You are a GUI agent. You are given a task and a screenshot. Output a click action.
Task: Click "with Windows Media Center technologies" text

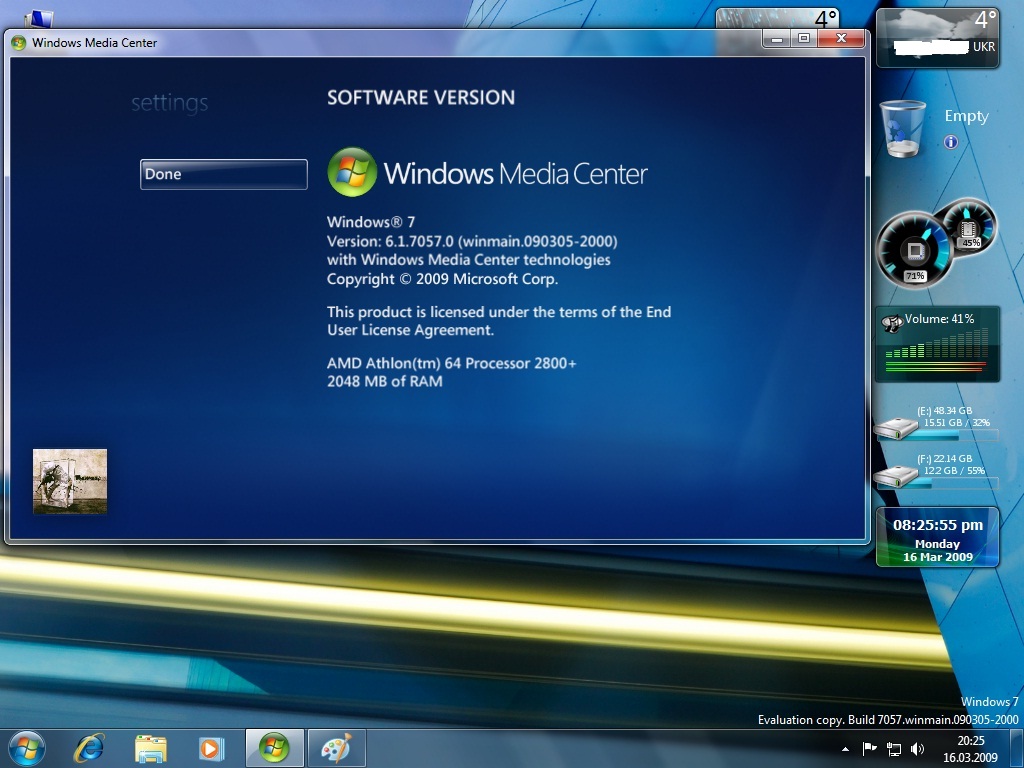pos(469,260)
